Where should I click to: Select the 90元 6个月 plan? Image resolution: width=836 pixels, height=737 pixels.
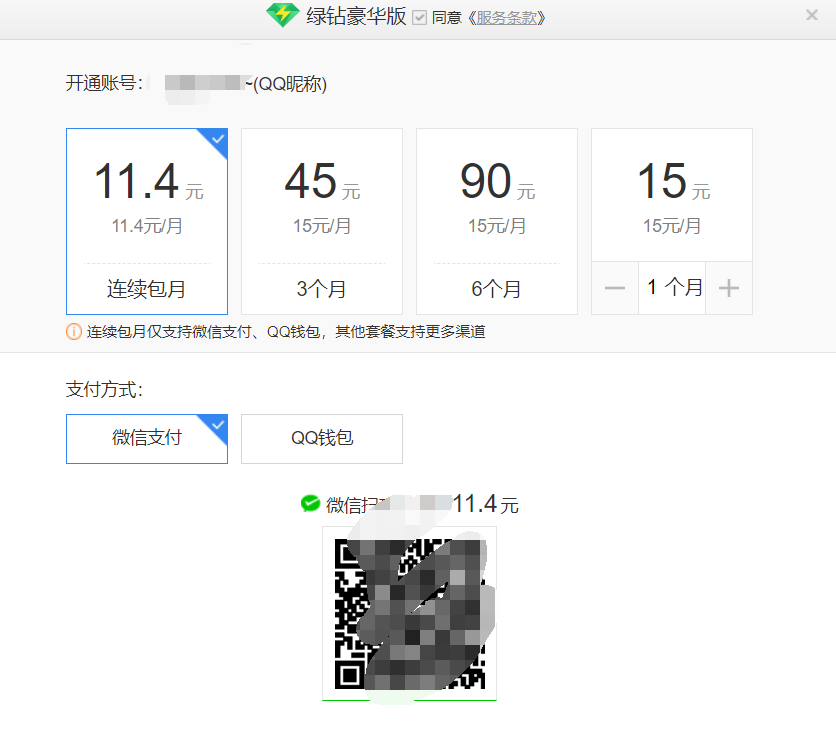click(496, 221)
